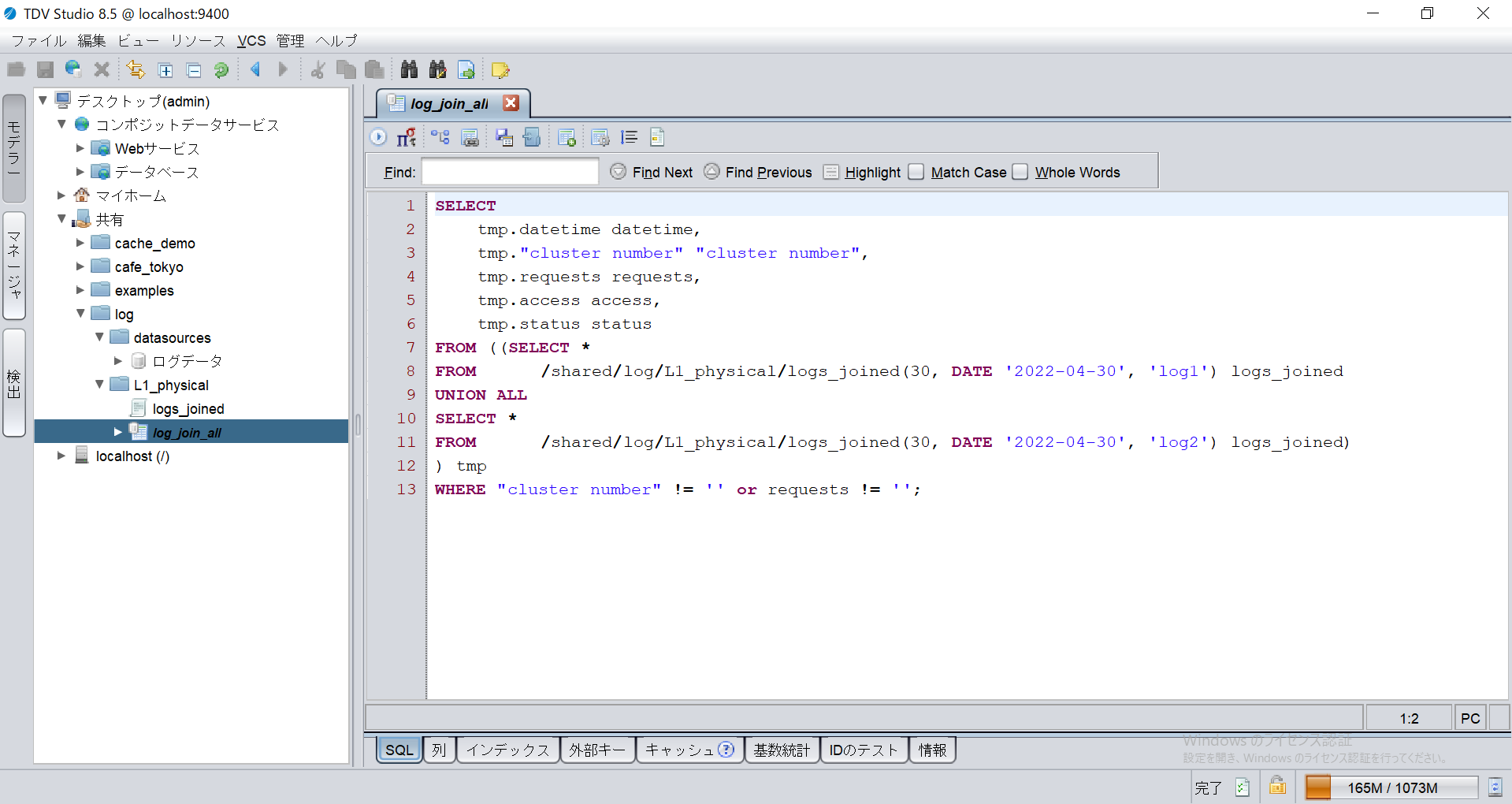Click the globe icon in the main toolbar
Image resolution: width=1512 pixels, height=804 pixels.
click(x=73, y=70)
